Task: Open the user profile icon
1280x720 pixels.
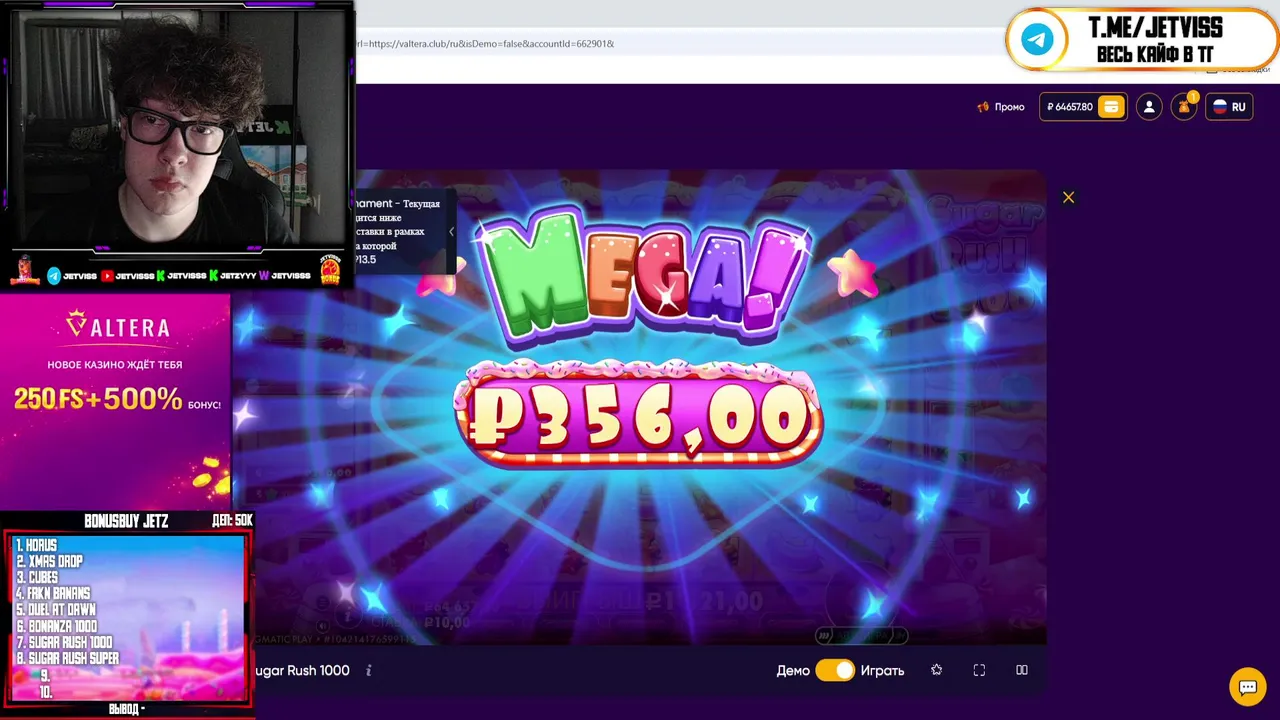Action: [1149, 107]
